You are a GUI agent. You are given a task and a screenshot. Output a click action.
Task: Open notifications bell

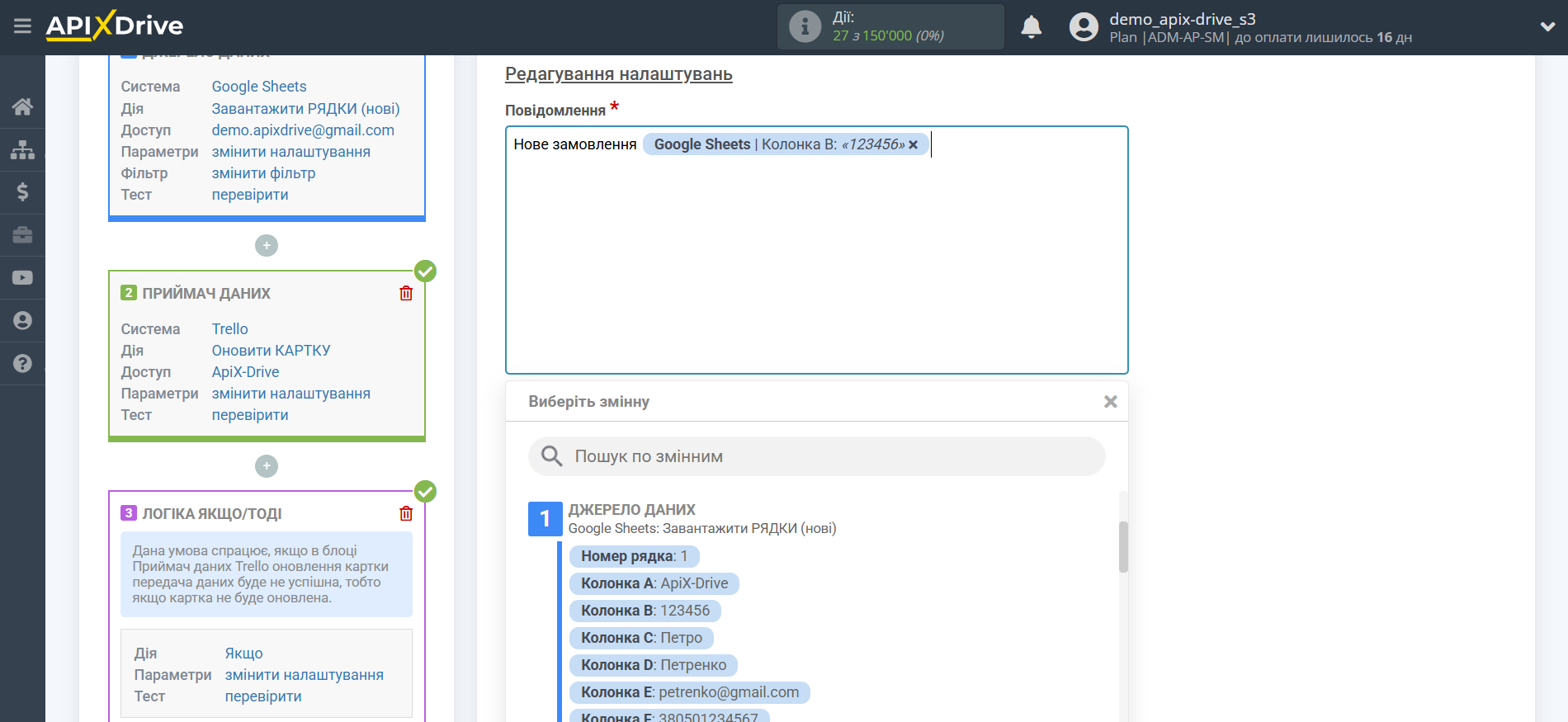tap(1031, 27)
